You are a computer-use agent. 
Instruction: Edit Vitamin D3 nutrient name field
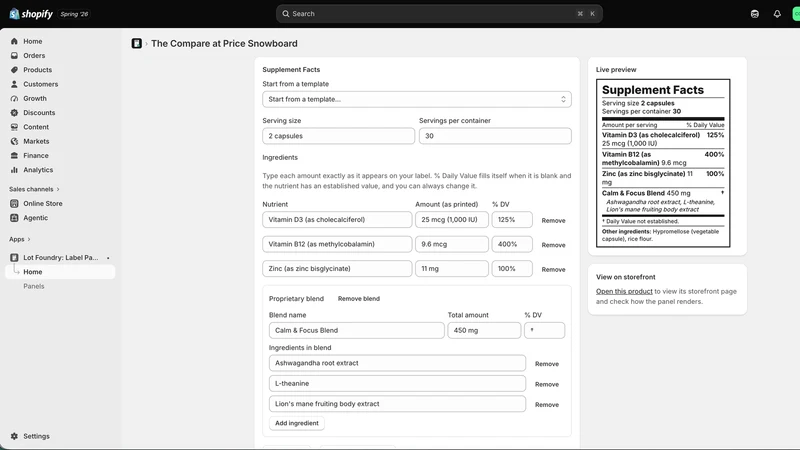[337, 220]
